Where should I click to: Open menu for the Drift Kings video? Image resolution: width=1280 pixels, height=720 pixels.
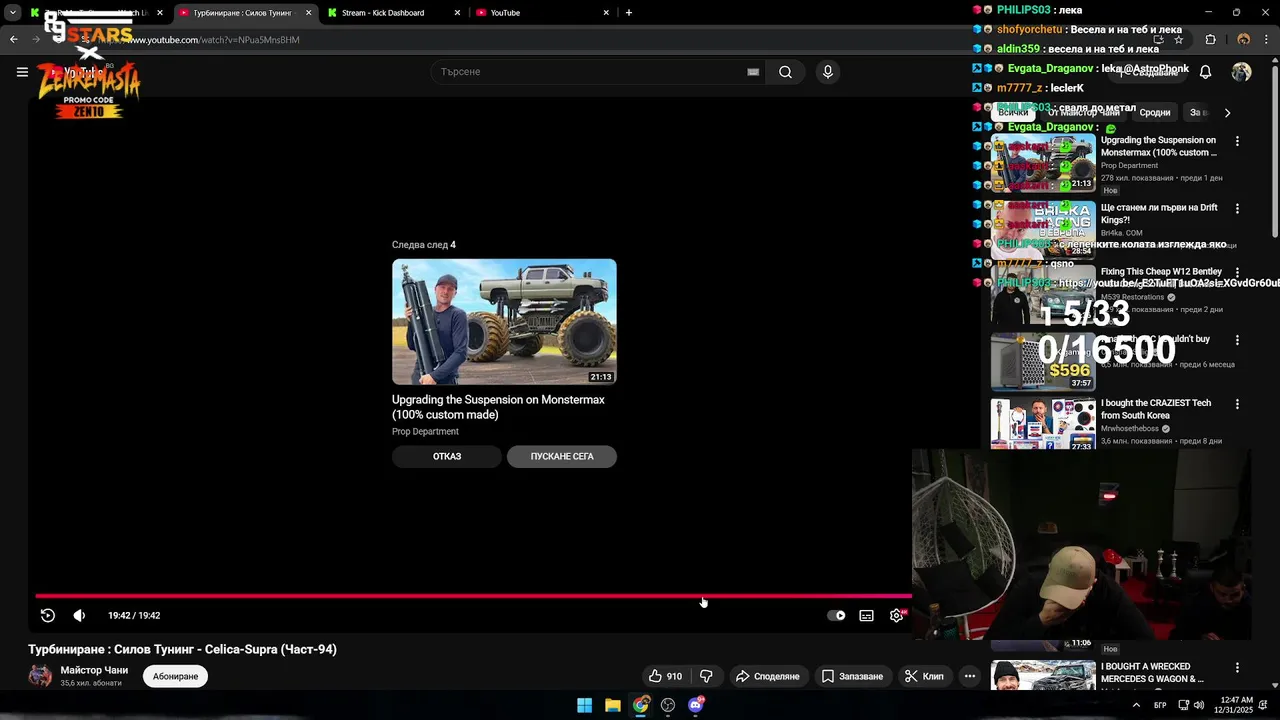1237,209
